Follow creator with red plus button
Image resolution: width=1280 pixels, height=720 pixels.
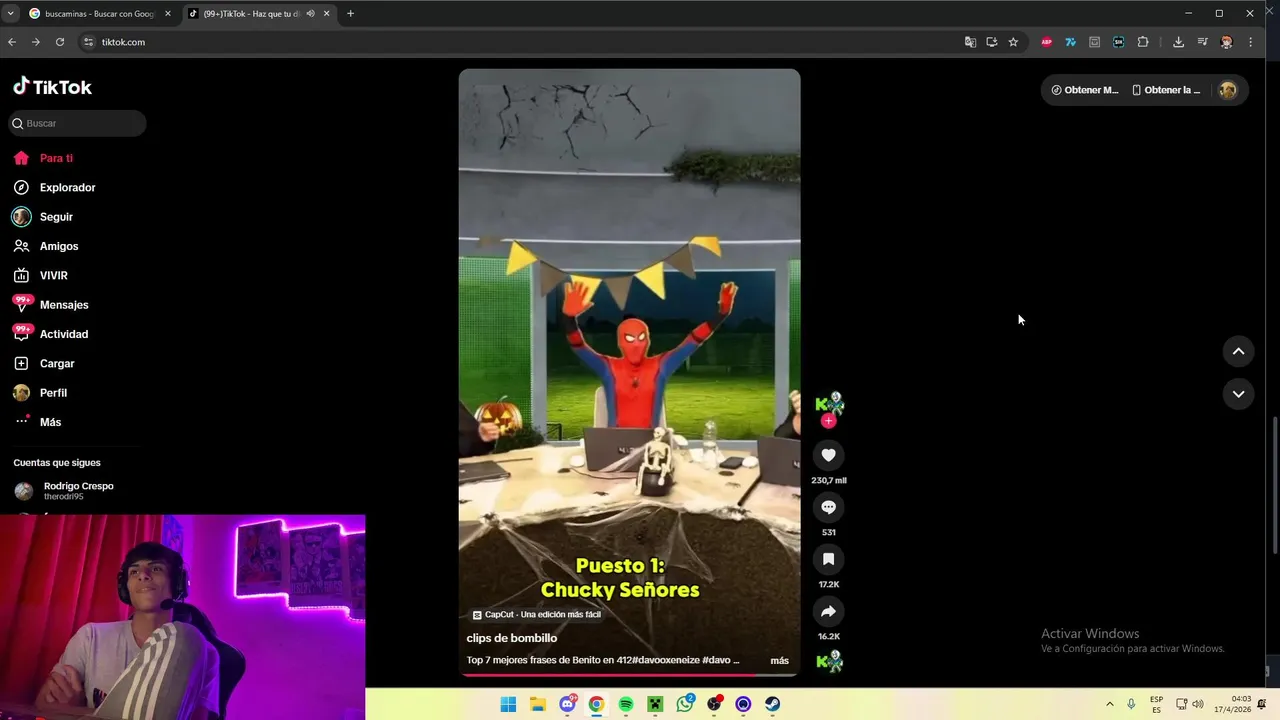point(828,421)
